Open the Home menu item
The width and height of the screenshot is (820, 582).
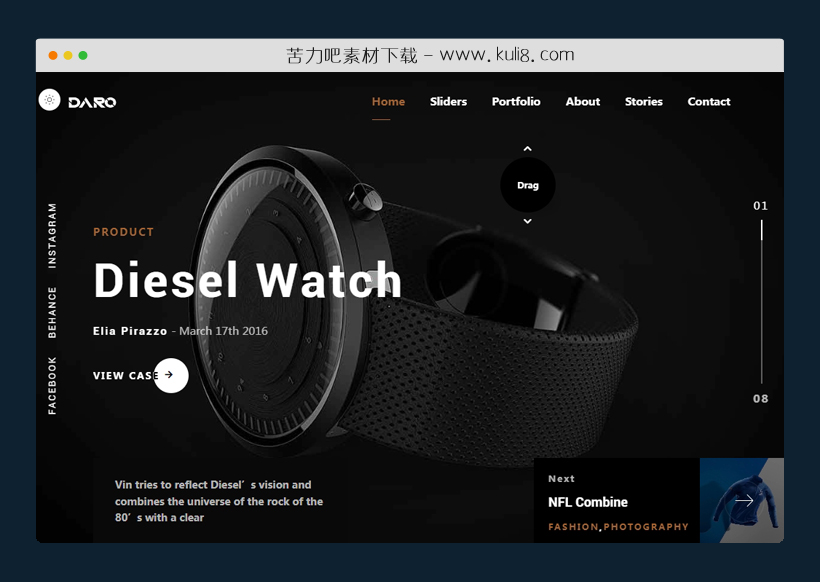(388, 101)
